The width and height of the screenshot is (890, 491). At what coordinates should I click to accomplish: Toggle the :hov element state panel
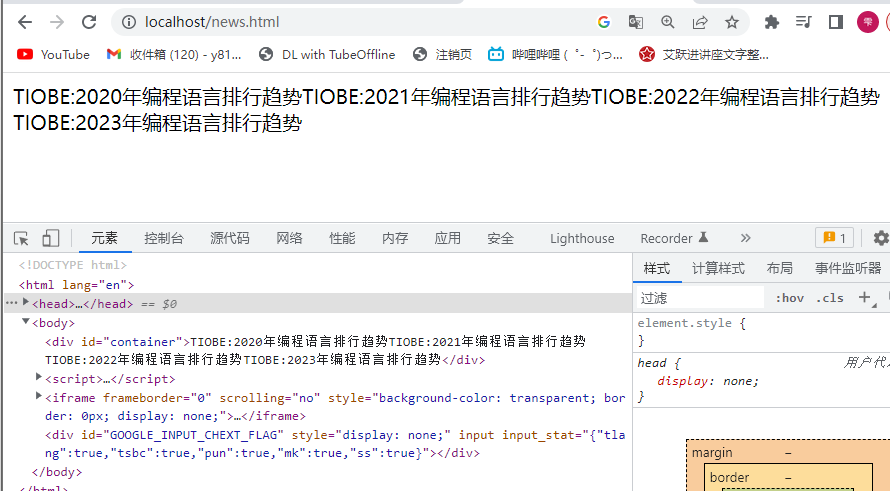coord(789,298)
